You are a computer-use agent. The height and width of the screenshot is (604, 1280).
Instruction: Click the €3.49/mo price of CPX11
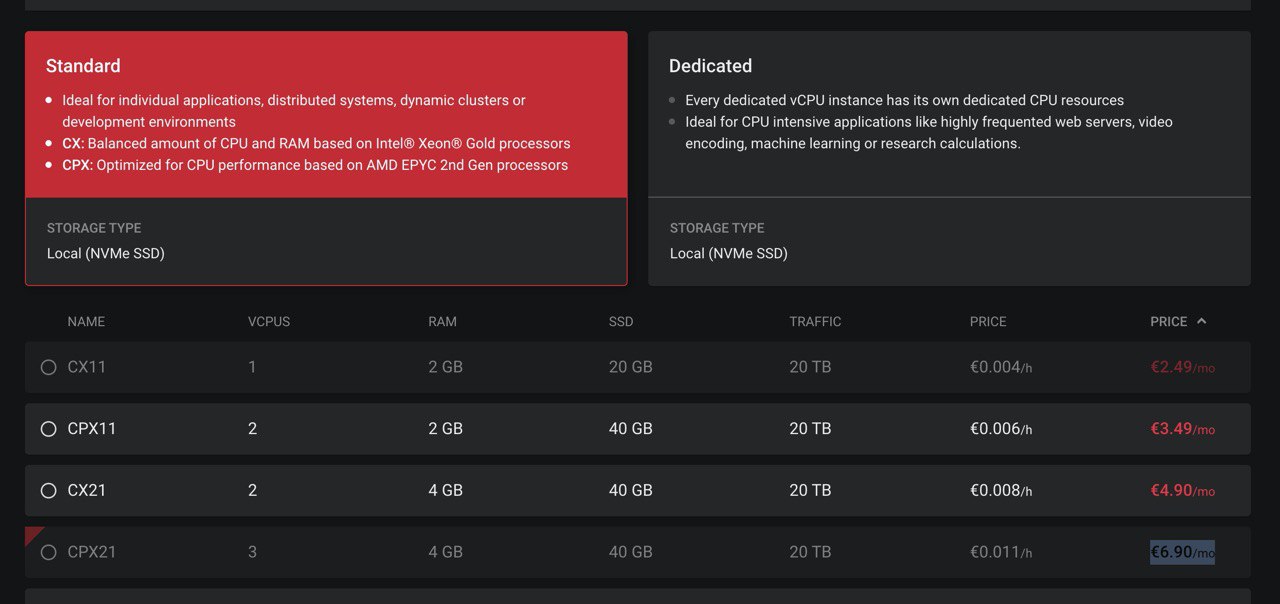click(x=1183, y=429)
